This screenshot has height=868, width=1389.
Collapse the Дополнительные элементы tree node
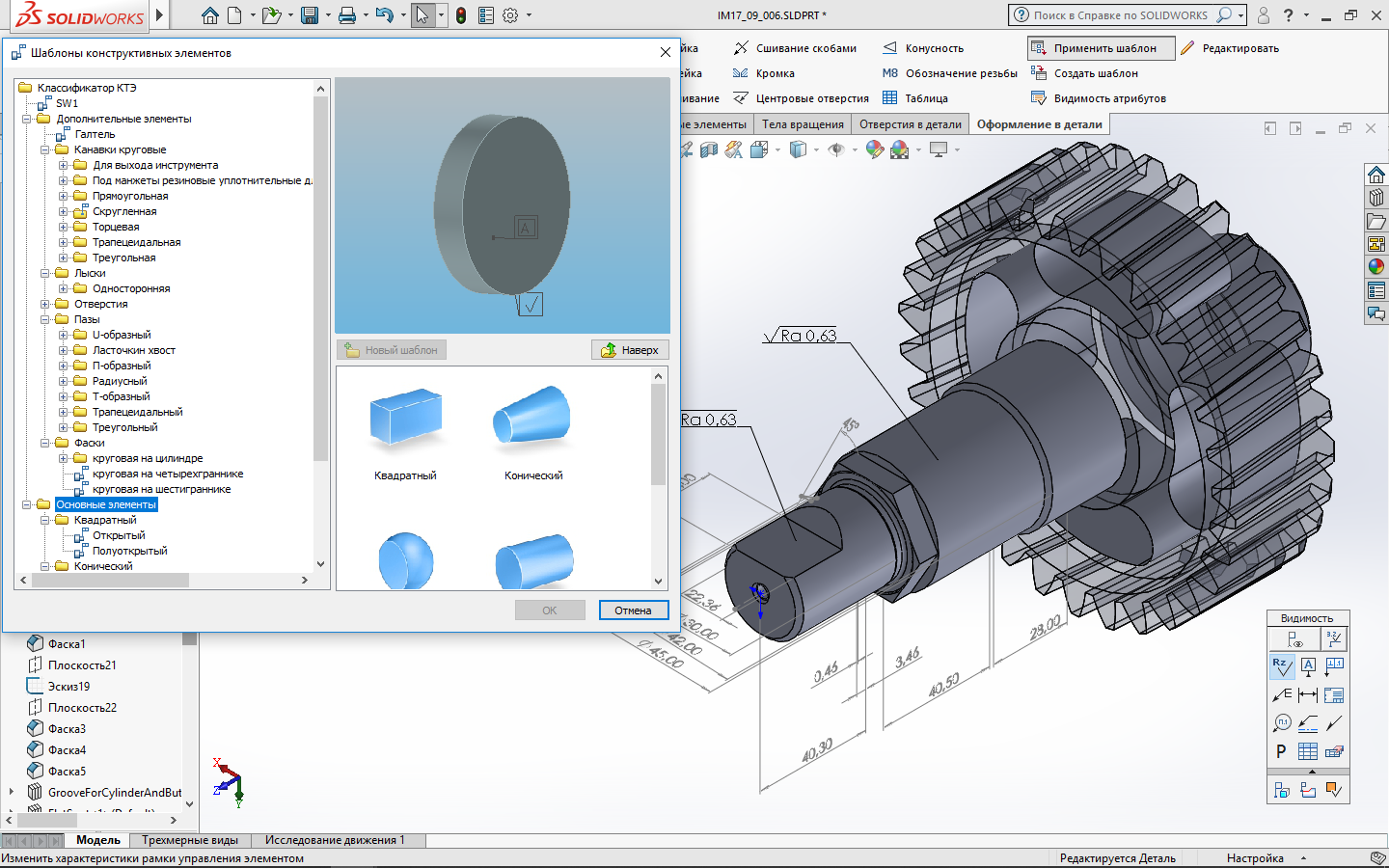pyautogui.click(x=27, y=120)
